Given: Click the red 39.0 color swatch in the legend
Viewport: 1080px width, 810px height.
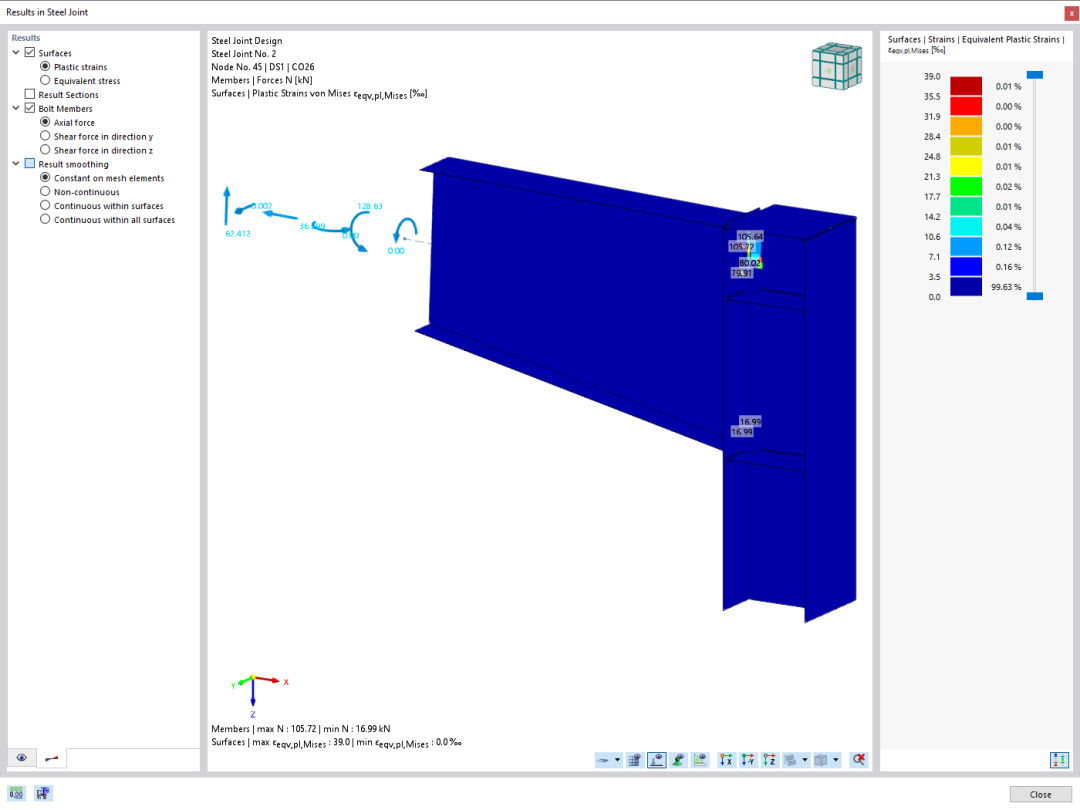Looking at the screenshot, I should point(966,86).
